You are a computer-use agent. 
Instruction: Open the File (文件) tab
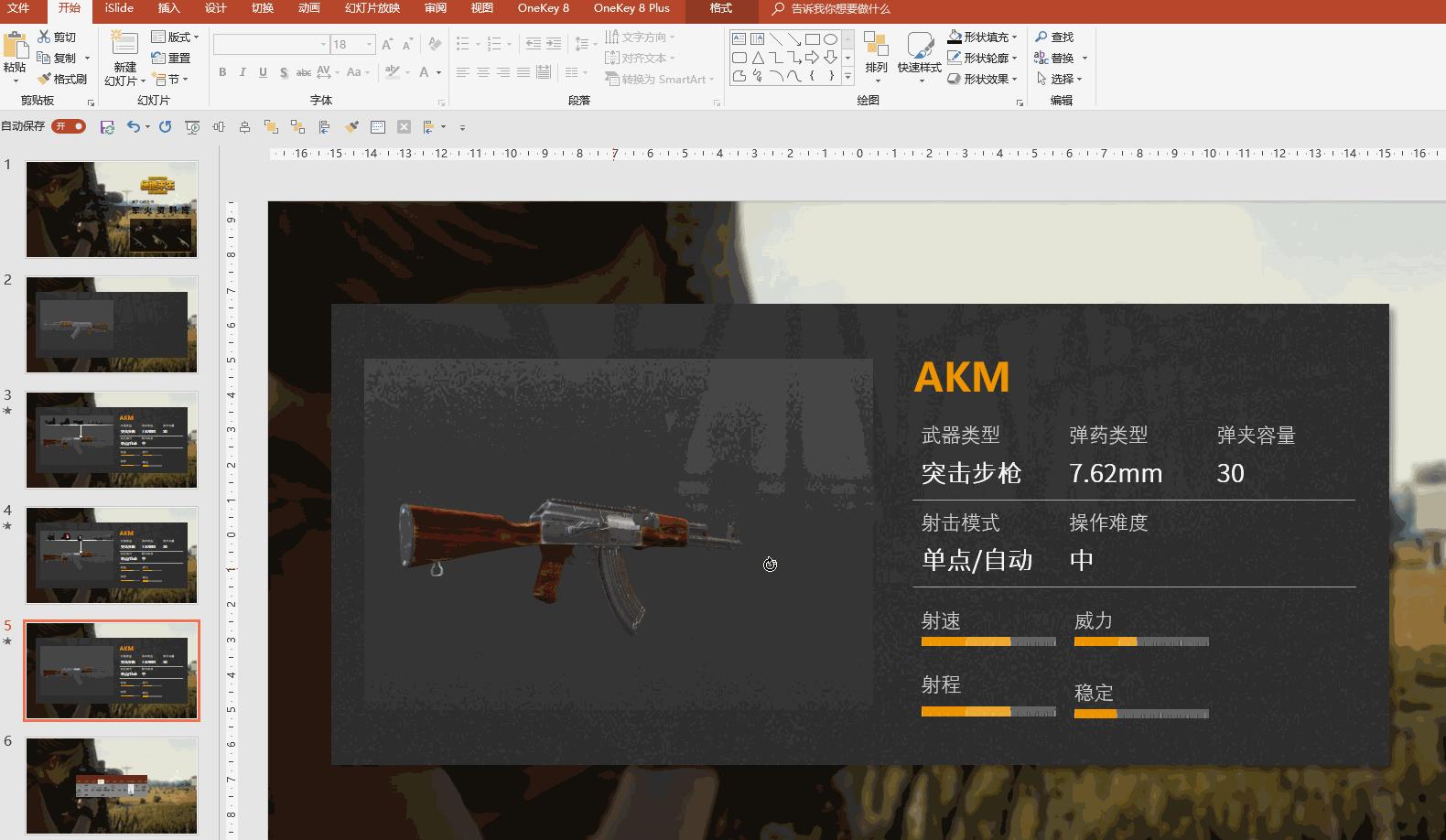18,8
